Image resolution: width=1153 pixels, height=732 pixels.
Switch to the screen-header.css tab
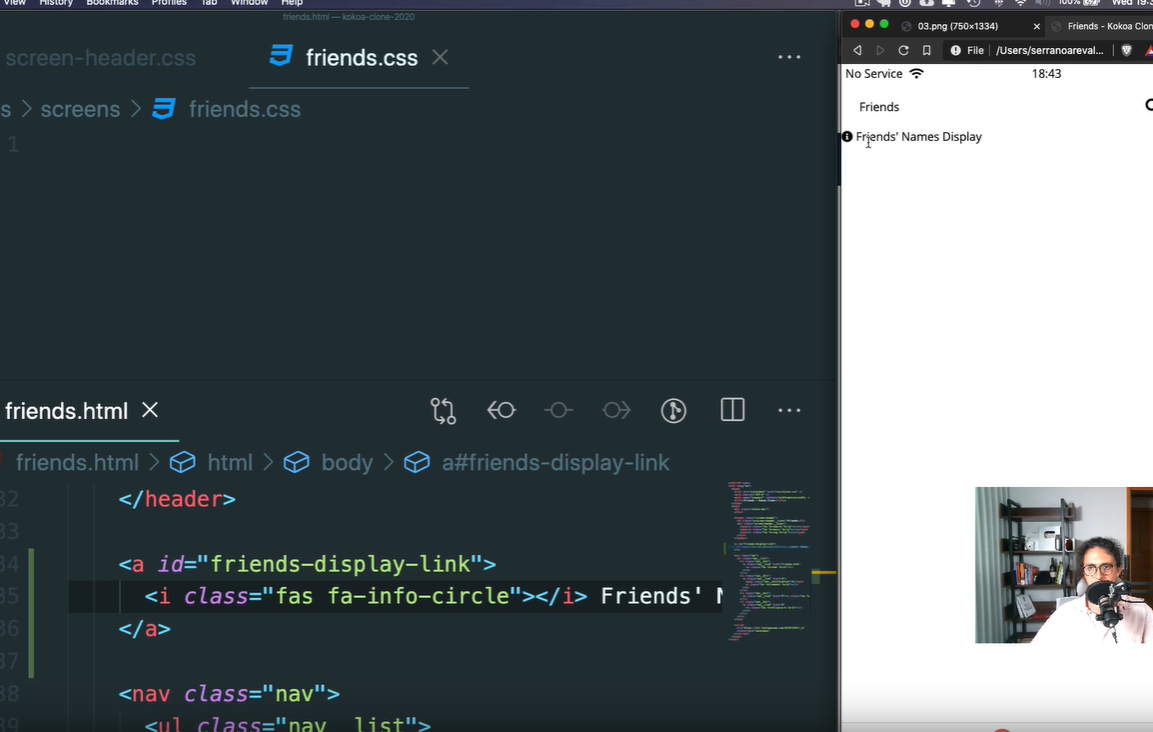(x=101, y=57)
